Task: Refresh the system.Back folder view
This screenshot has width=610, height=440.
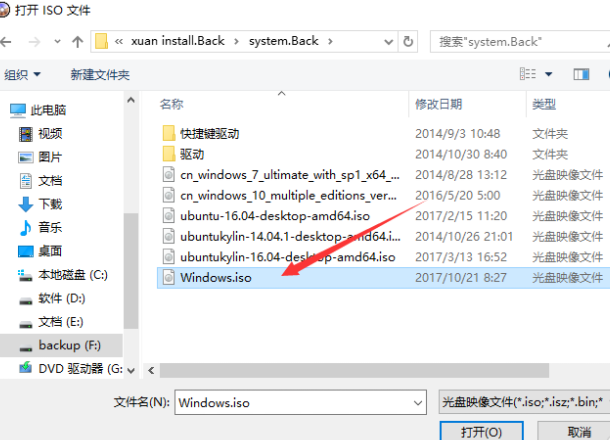Action: 408,41
